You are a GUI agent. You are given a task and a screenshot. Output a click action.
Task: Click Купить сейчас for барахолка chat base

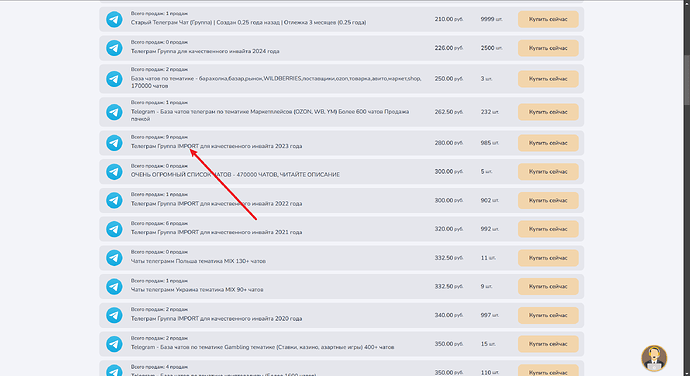(x=548, y=79)
